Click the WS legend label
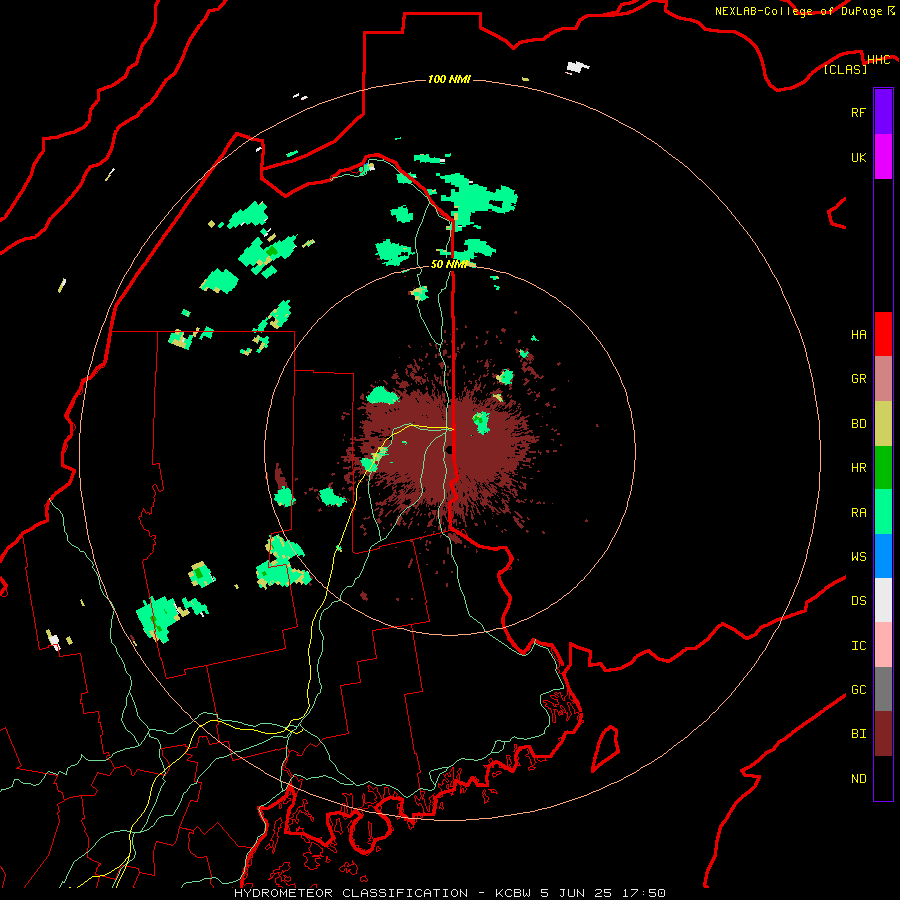 [858, 556]
